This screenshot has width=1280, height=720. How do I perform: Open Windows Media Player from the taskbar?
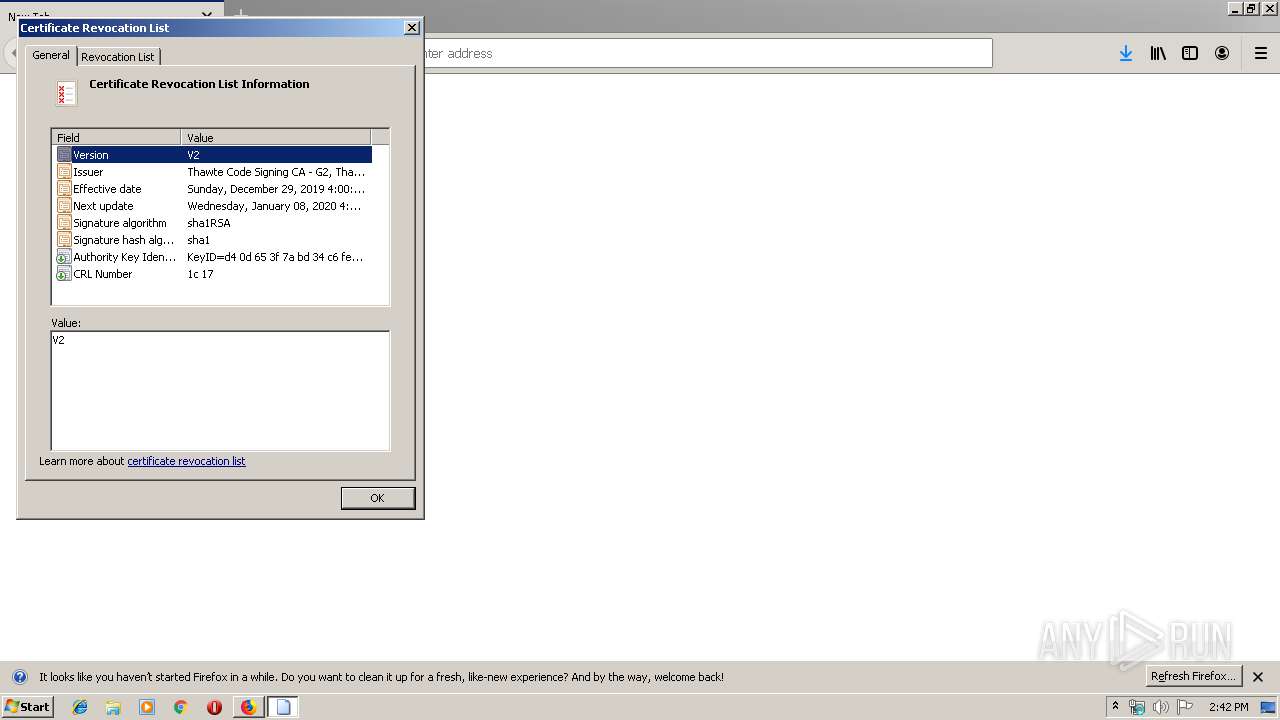[147, 707]
